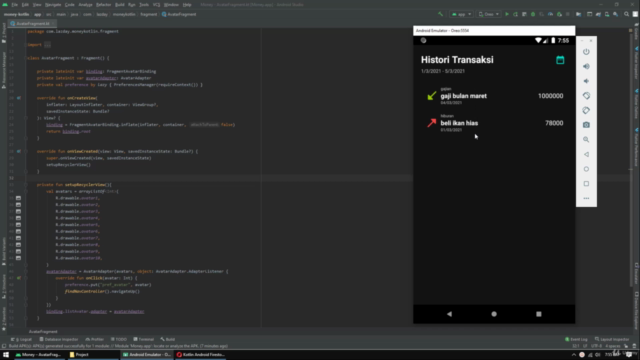This screenshot has width=640, height=360.
Task: Click the emulator sidebar home circle icon
Action: coord(586,169)
